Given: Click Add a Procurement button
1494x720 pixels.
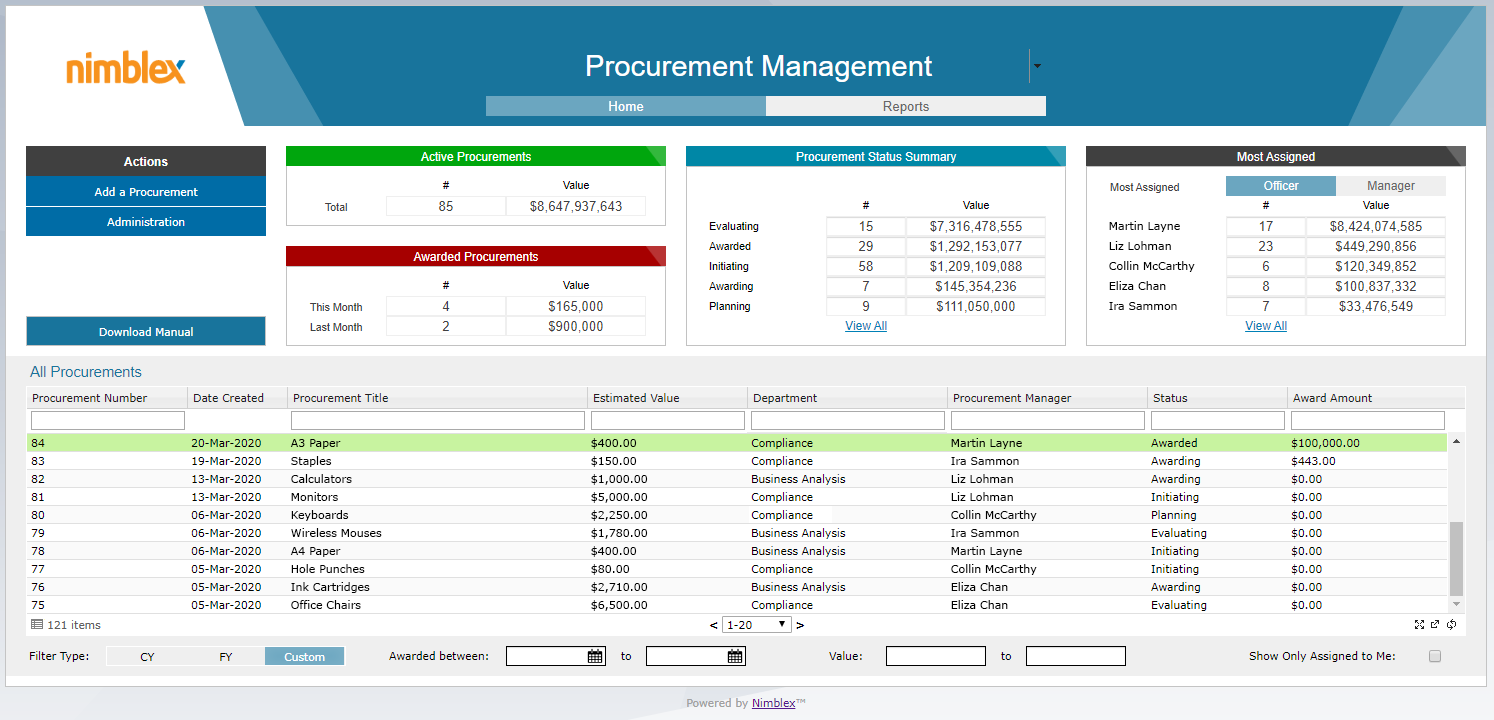Looking at the screenshot, I should pos(146,192).
